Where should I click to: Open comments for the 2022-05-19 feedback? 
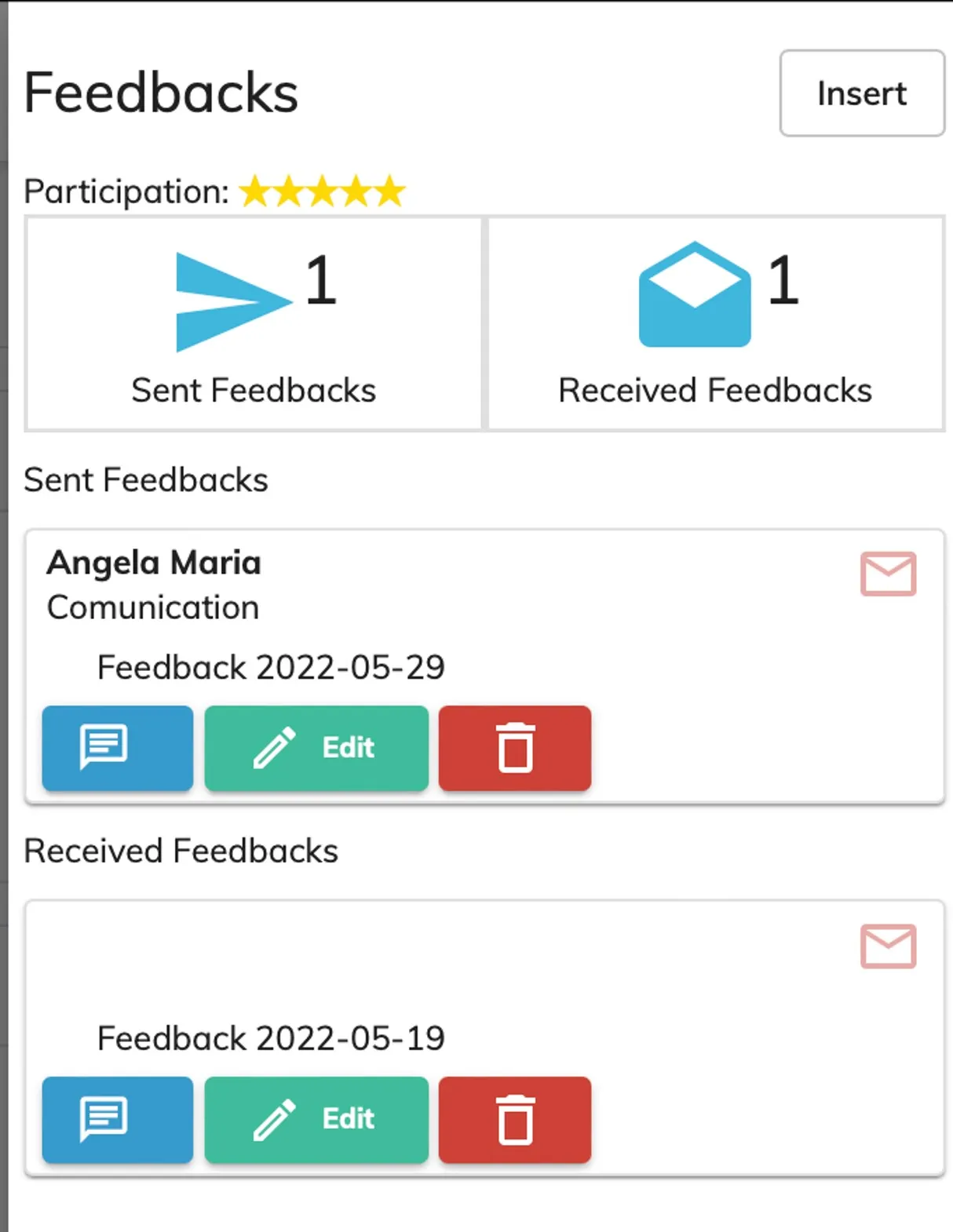(118, 1119)
